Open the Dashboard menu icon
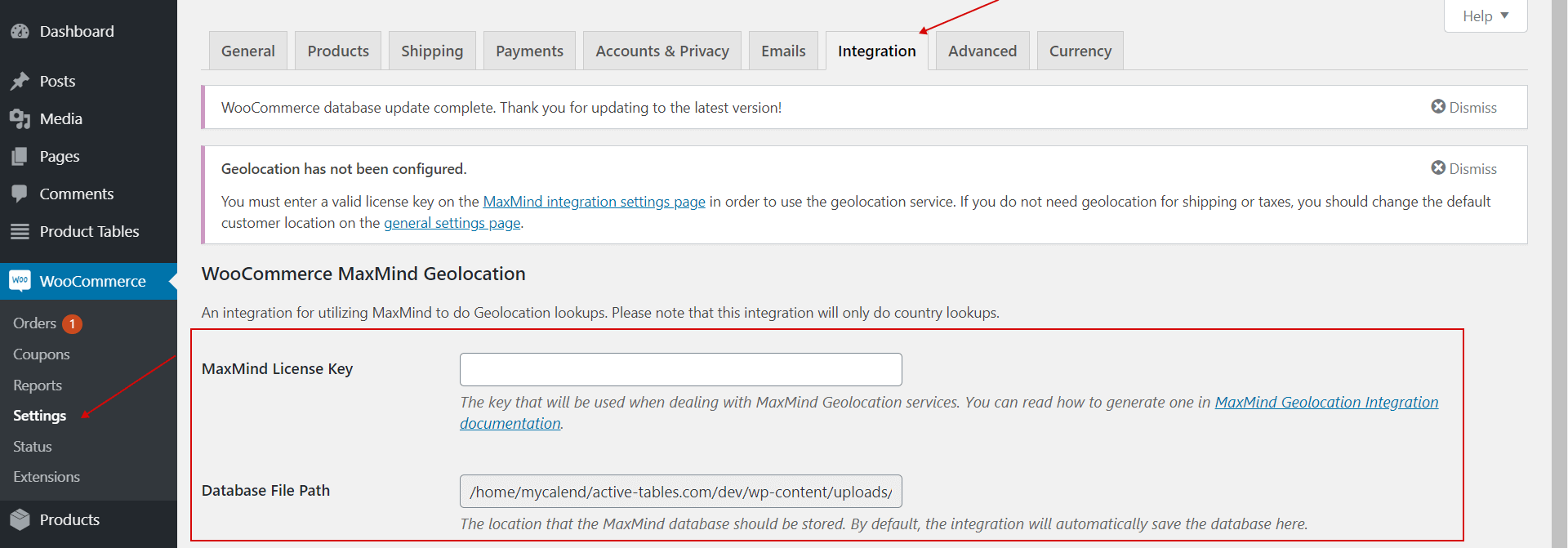The width and height of the screenshot is (1568, 548). tap(20, 32)
